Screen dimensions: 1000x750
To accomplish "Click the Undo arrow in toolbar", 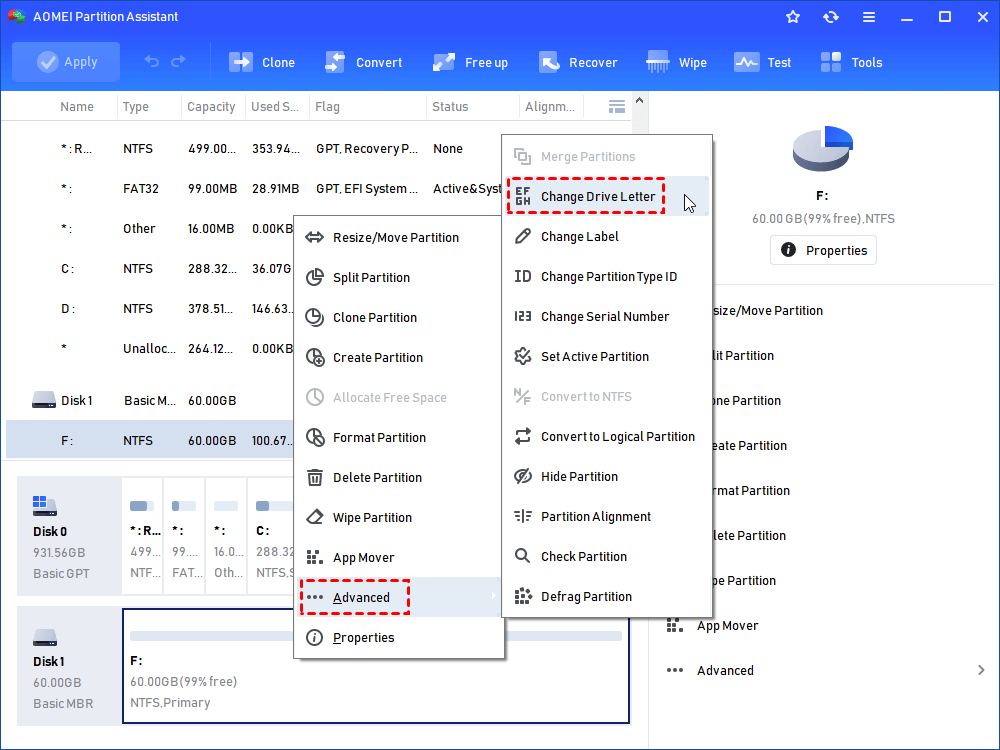I will pyautogui.click(x=152, y=62).
